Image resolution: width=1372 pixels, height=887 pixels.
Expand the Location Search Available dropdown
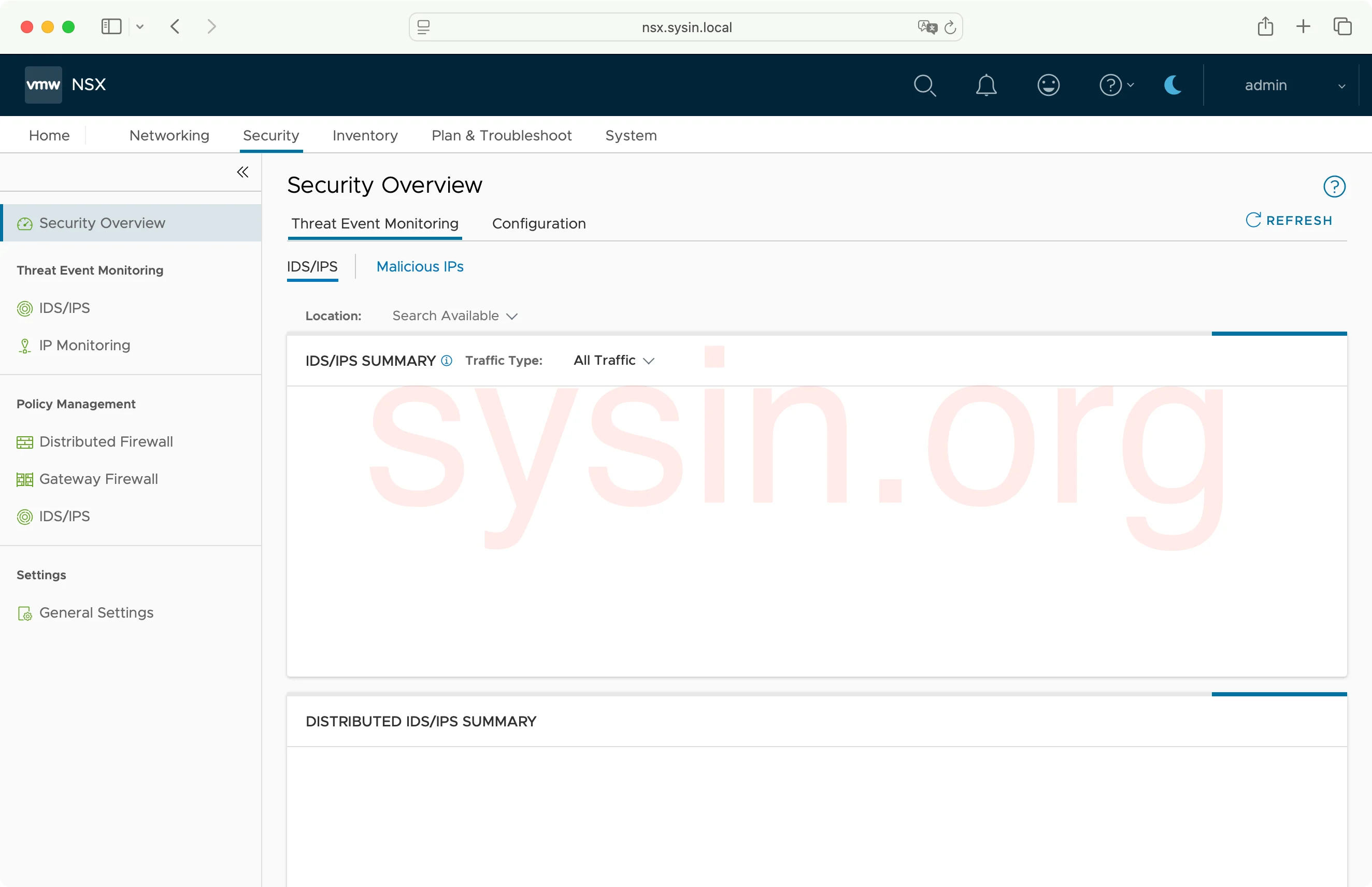[454, 316]
